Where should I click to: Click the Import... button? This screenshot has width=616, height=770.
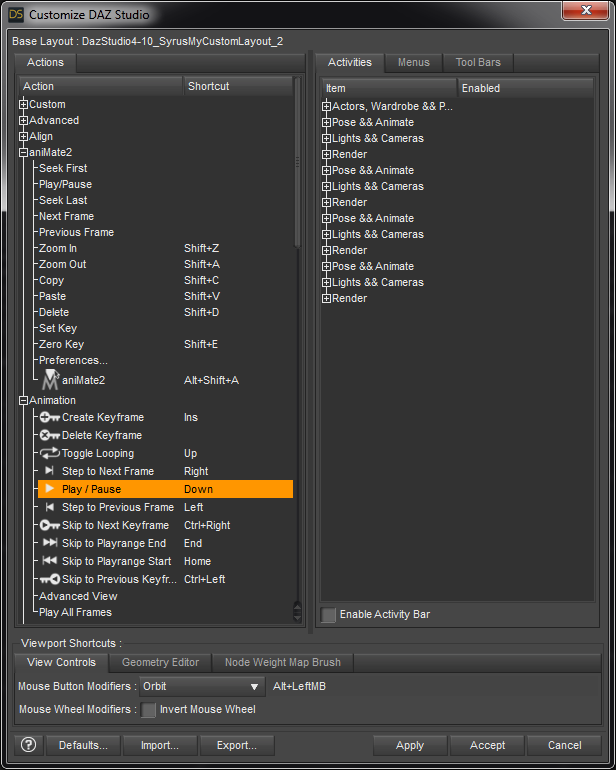point(160,745)
